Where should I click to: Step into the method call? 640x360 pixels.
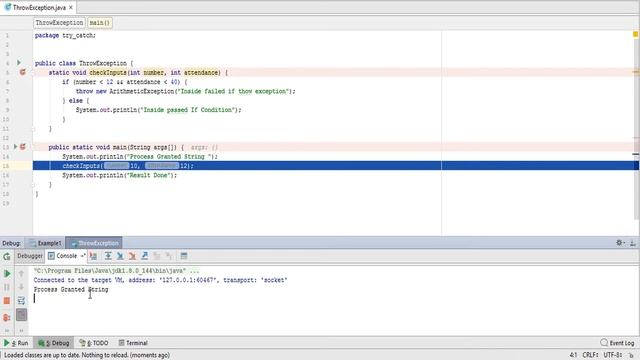[120, 256]
